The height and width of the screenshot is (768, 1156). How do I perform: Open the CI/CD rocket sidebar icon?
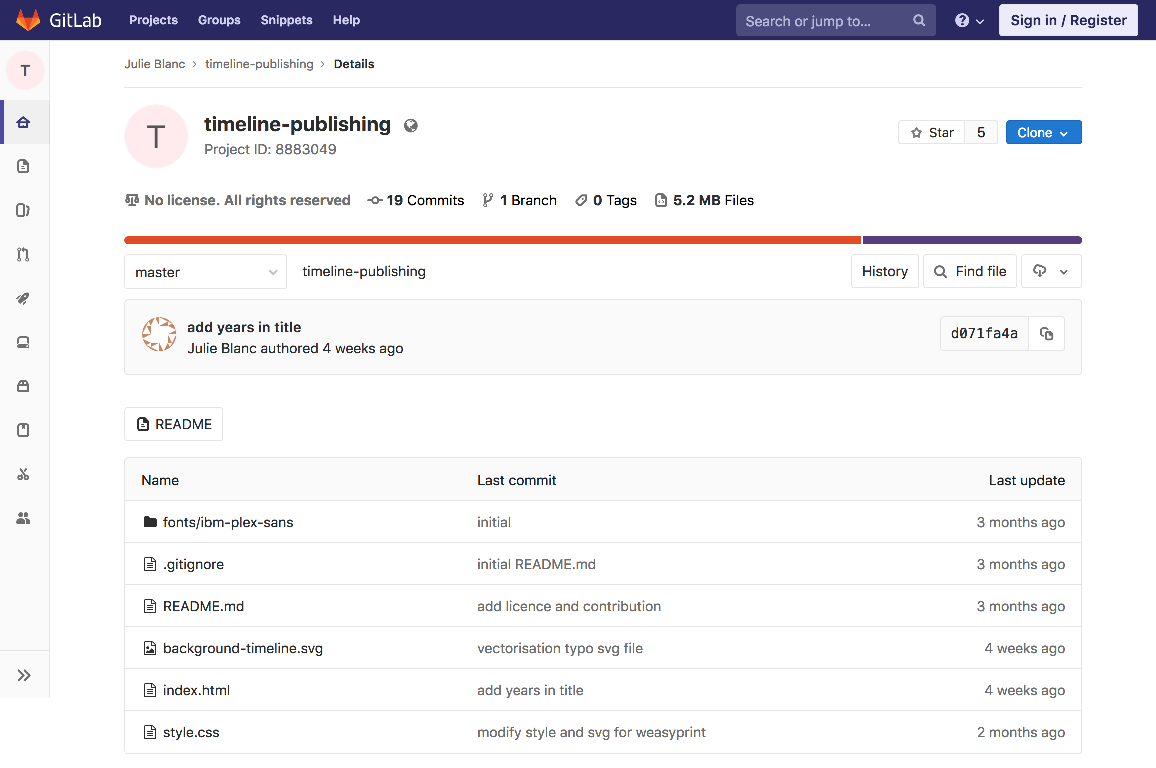click(24, 299)
